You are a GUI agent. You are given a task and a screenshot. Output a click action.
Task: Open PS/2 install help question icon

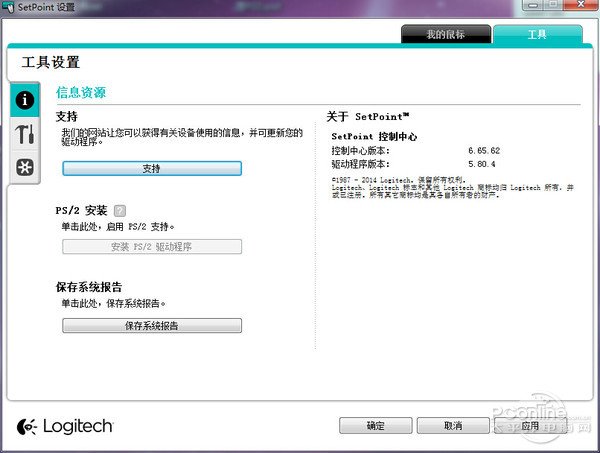click(120, 210)
